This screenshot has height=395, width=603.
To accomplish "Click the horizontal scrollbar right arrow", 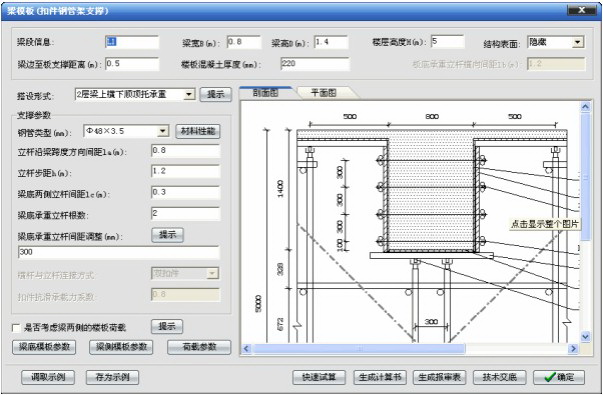I will (574, 349).
